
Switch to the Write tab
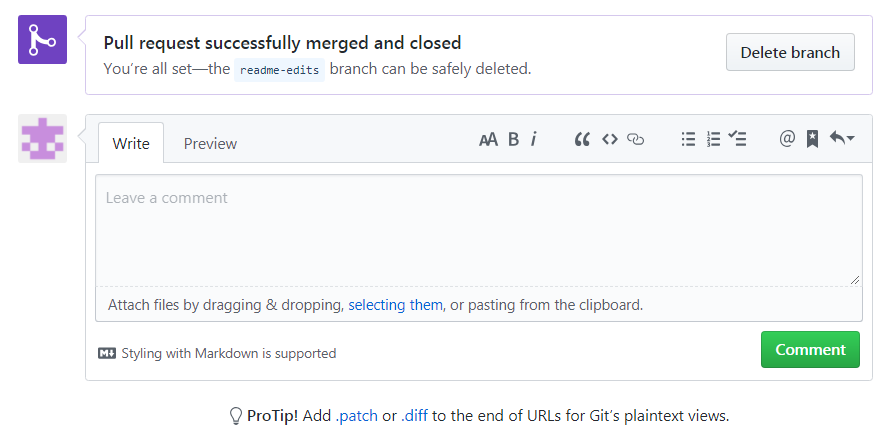tap(131, 143)
